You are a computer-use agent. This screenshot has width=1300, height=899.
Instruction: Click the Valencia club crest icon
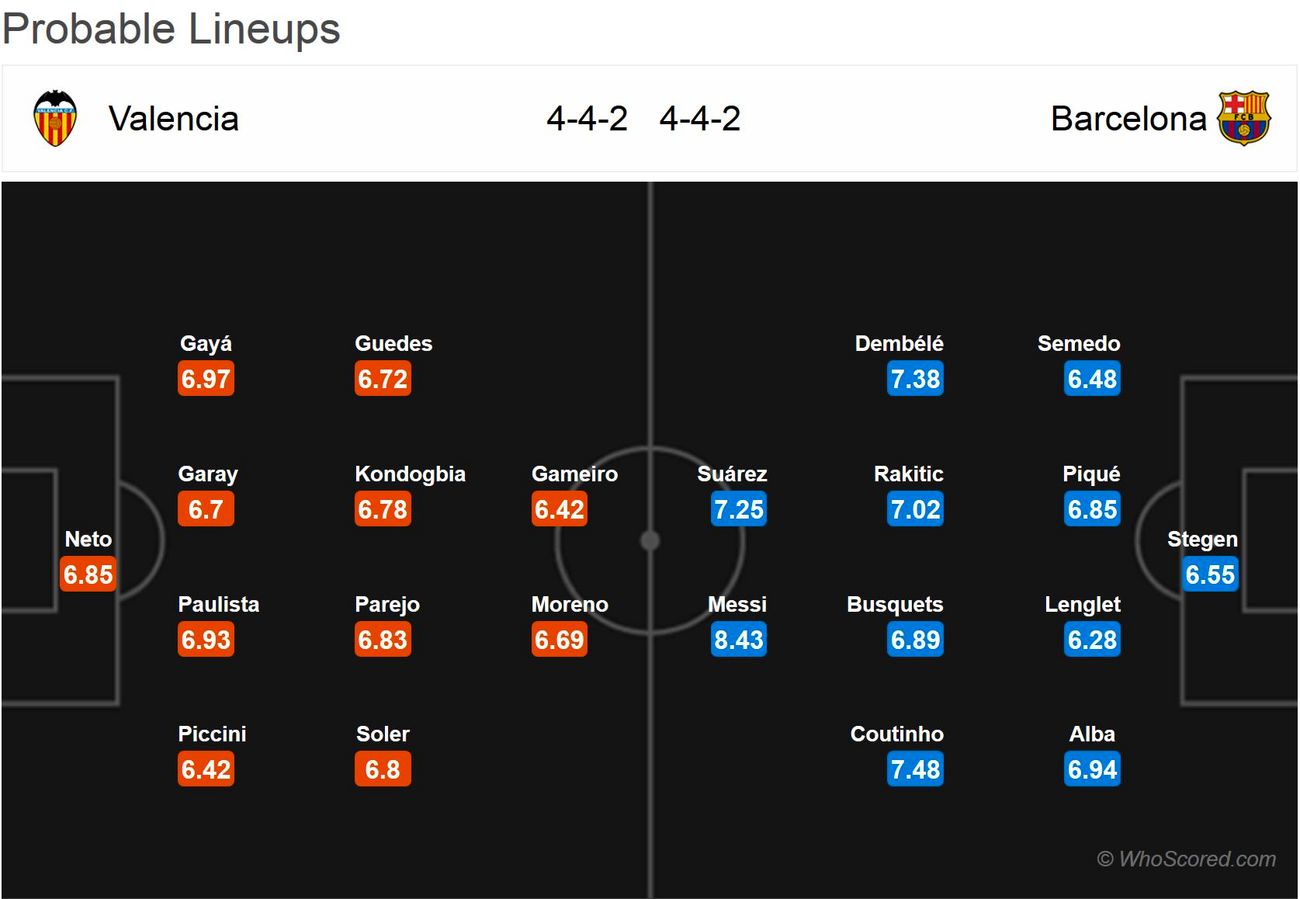tap(55, 119)
